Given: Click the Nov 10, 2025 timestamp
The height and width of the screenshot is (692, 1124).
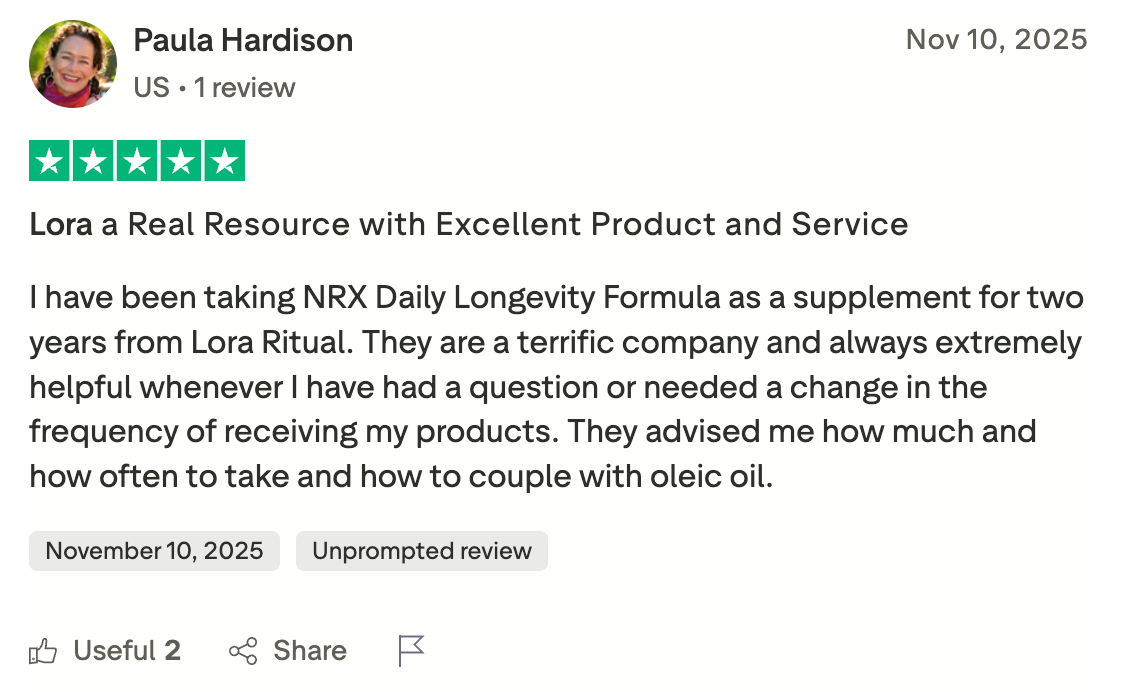Looking at the screenshot, I should click(996, 39).
